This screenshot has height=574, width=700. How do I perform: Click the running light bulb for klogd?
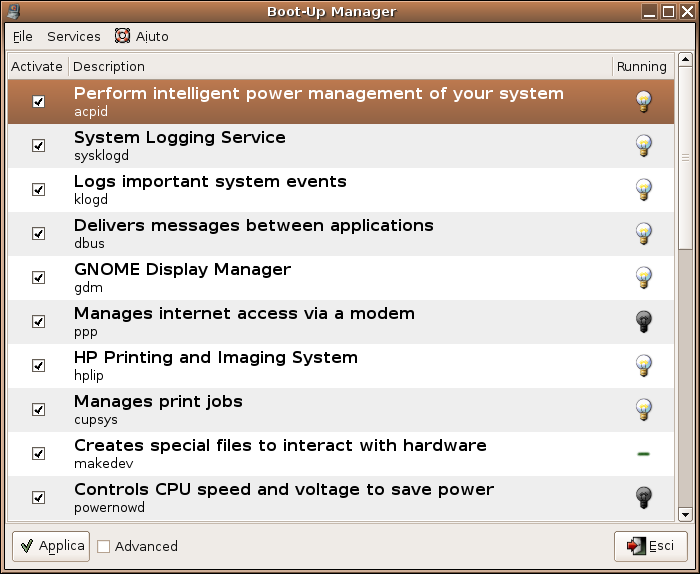click(x=643, y=189)
